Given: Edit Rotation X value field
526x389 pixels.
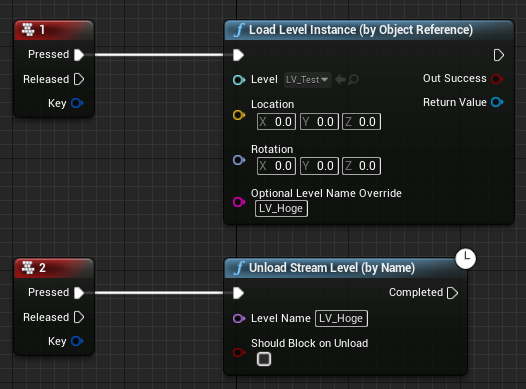Looking at the screenshot, I should tap(276, 166).
